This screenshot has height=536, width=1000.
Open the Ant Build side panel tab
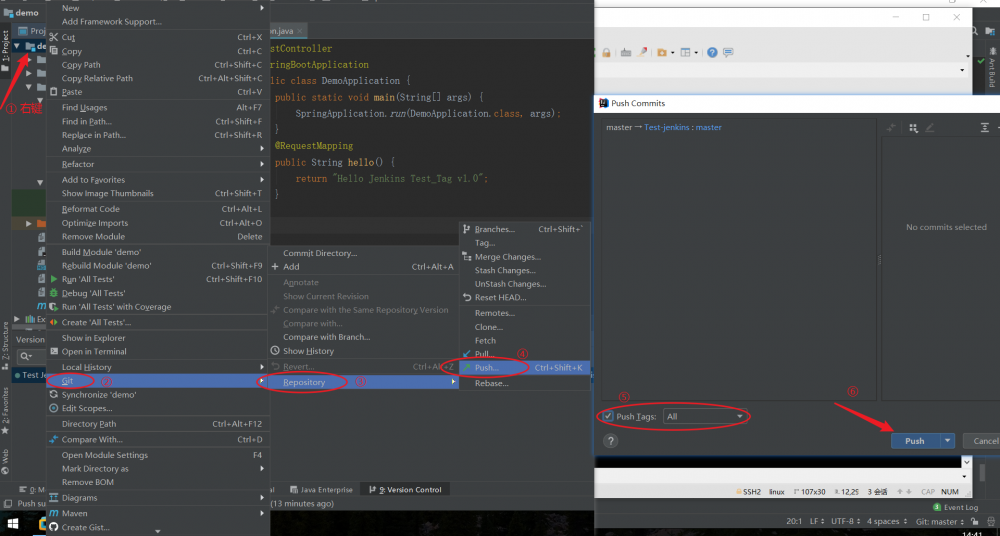tap(991, 68)
